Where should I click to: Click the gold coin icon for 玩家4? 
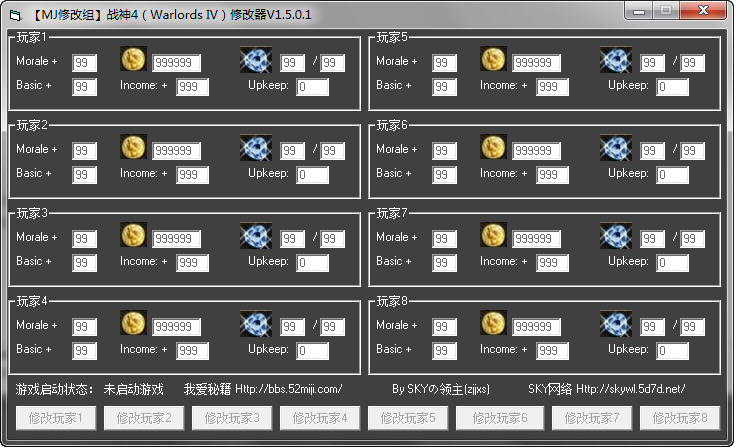point(133,323)
